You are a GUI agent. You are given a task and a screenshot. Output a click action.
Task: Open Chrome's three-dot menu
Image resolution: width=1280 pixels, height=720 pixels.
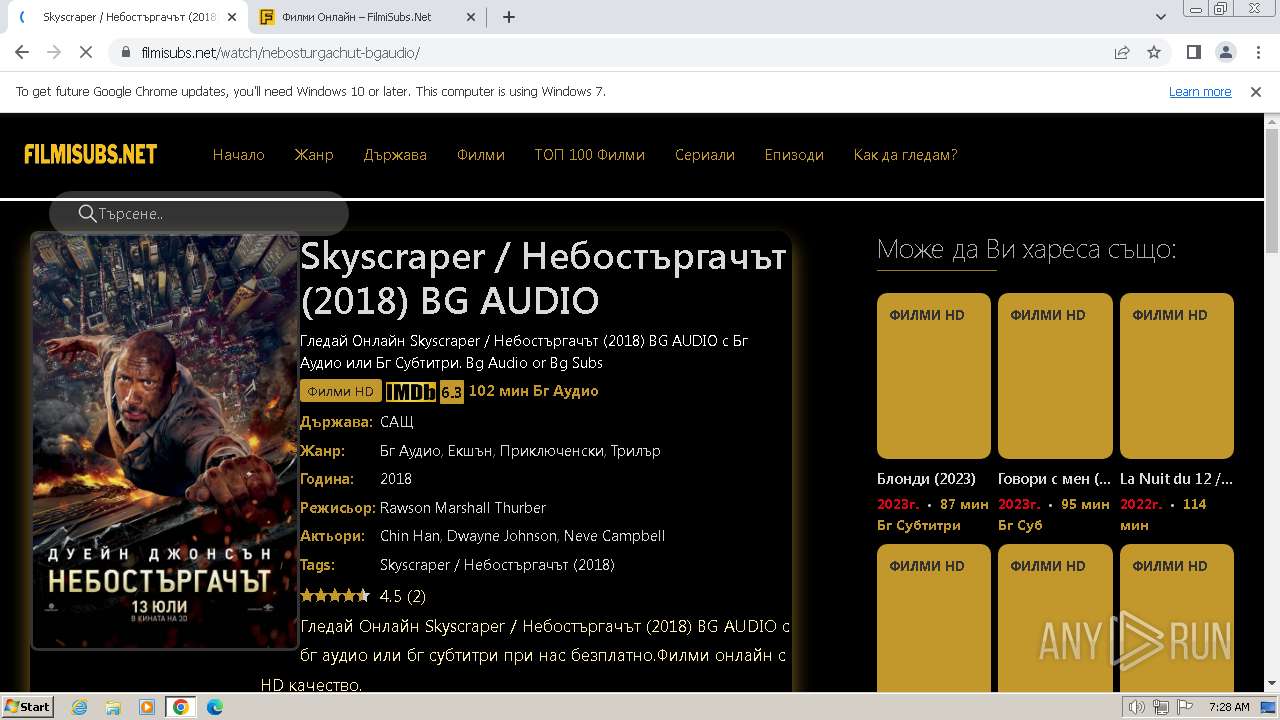[x=1256, y=52]
